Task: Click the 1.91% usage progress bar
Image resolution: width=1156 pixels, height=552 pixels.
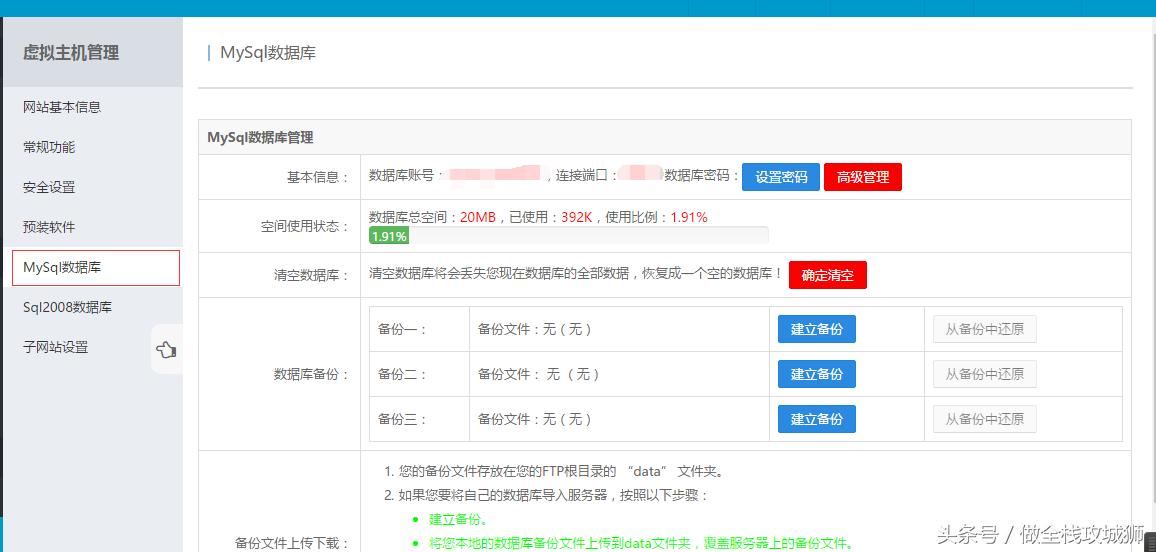Action: coord(568,236)
